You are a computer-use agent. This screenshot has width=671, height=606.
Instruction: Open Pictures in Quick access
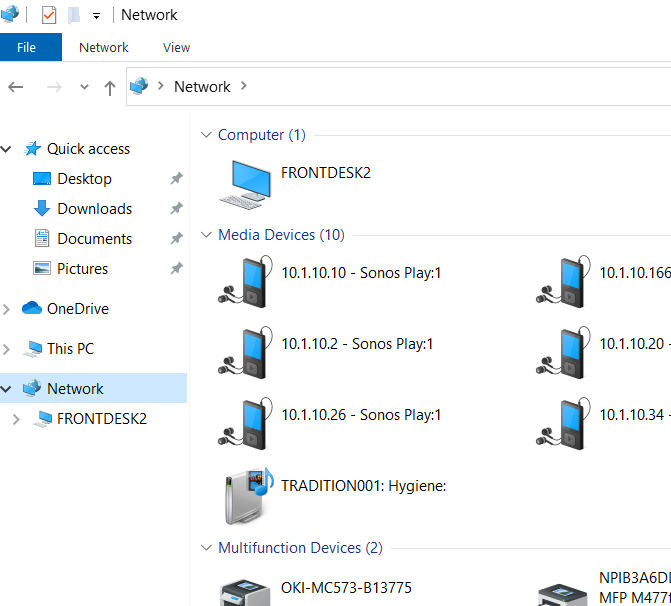pyautogui.click(x=83, y=269)
